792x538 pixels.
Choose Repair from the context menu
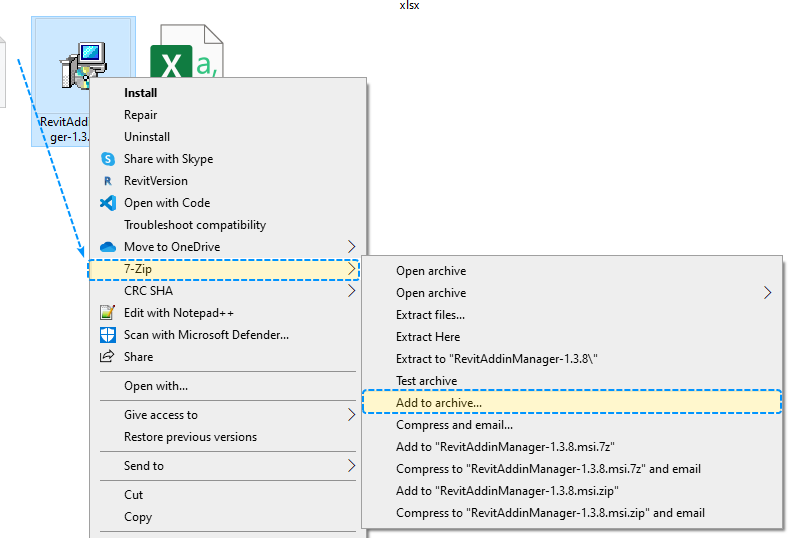coord(228,115)
